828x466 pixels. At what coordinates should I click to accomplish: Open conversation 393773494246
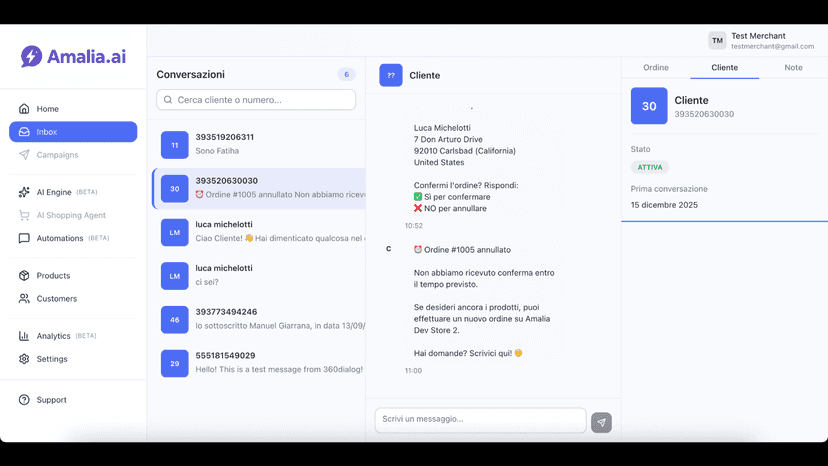click(x=259, y=320)
